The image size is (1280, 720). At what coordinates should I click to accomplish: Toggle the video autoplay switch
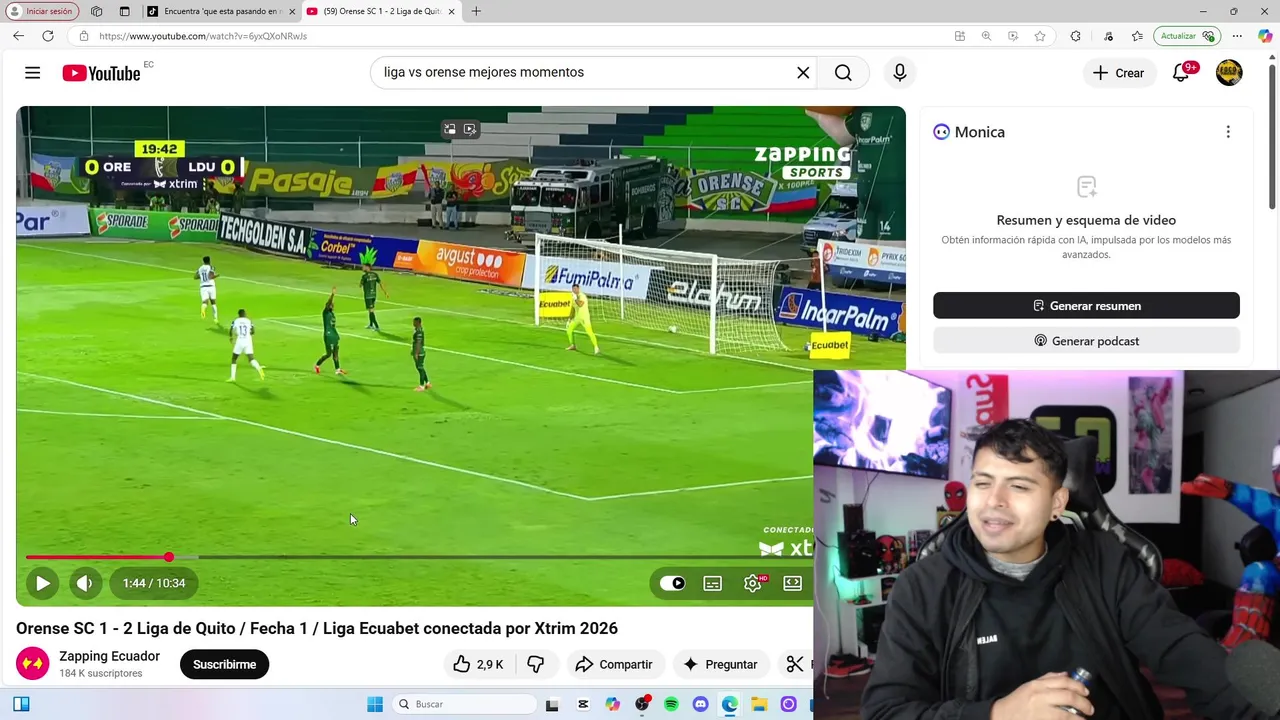[673, 583]
